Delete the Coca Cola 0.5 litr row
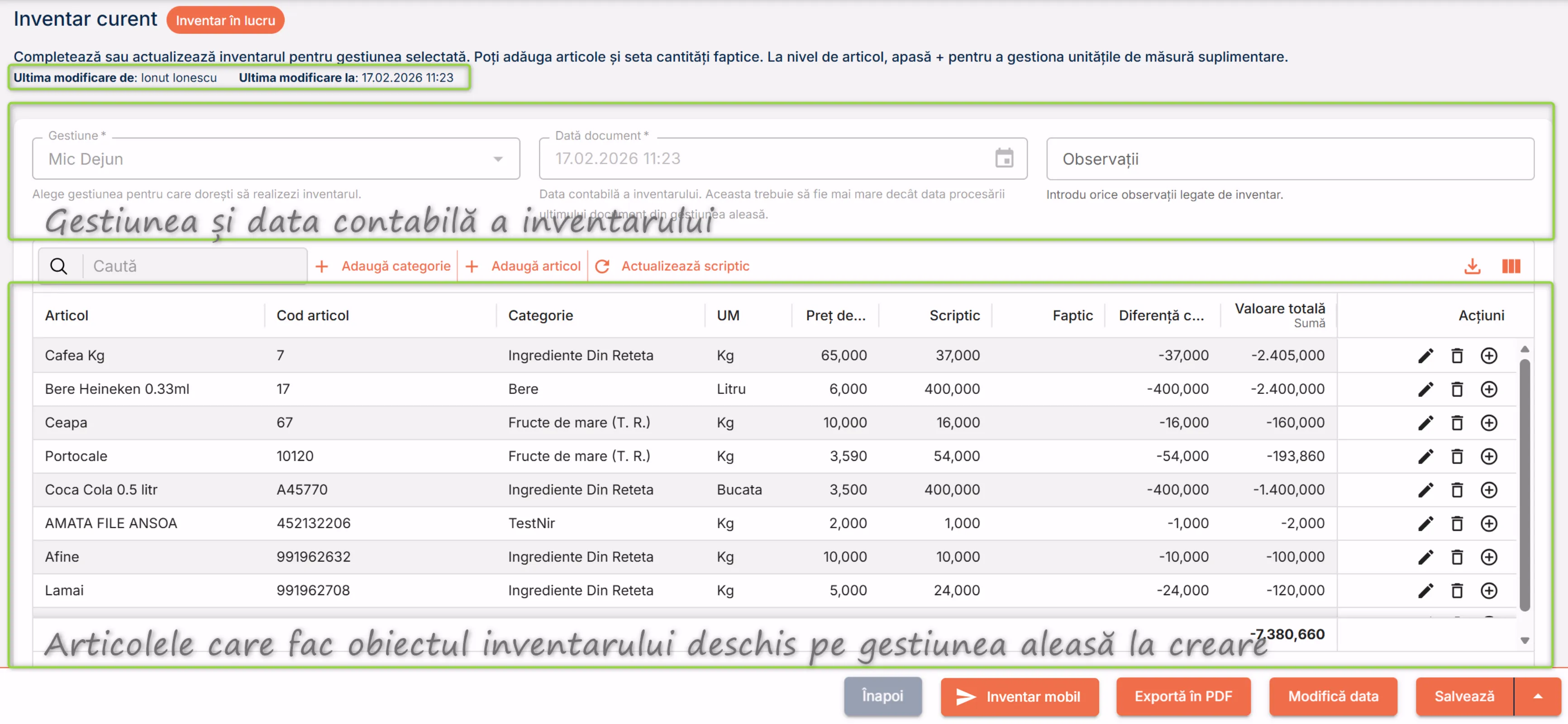 coord(1457,490)
